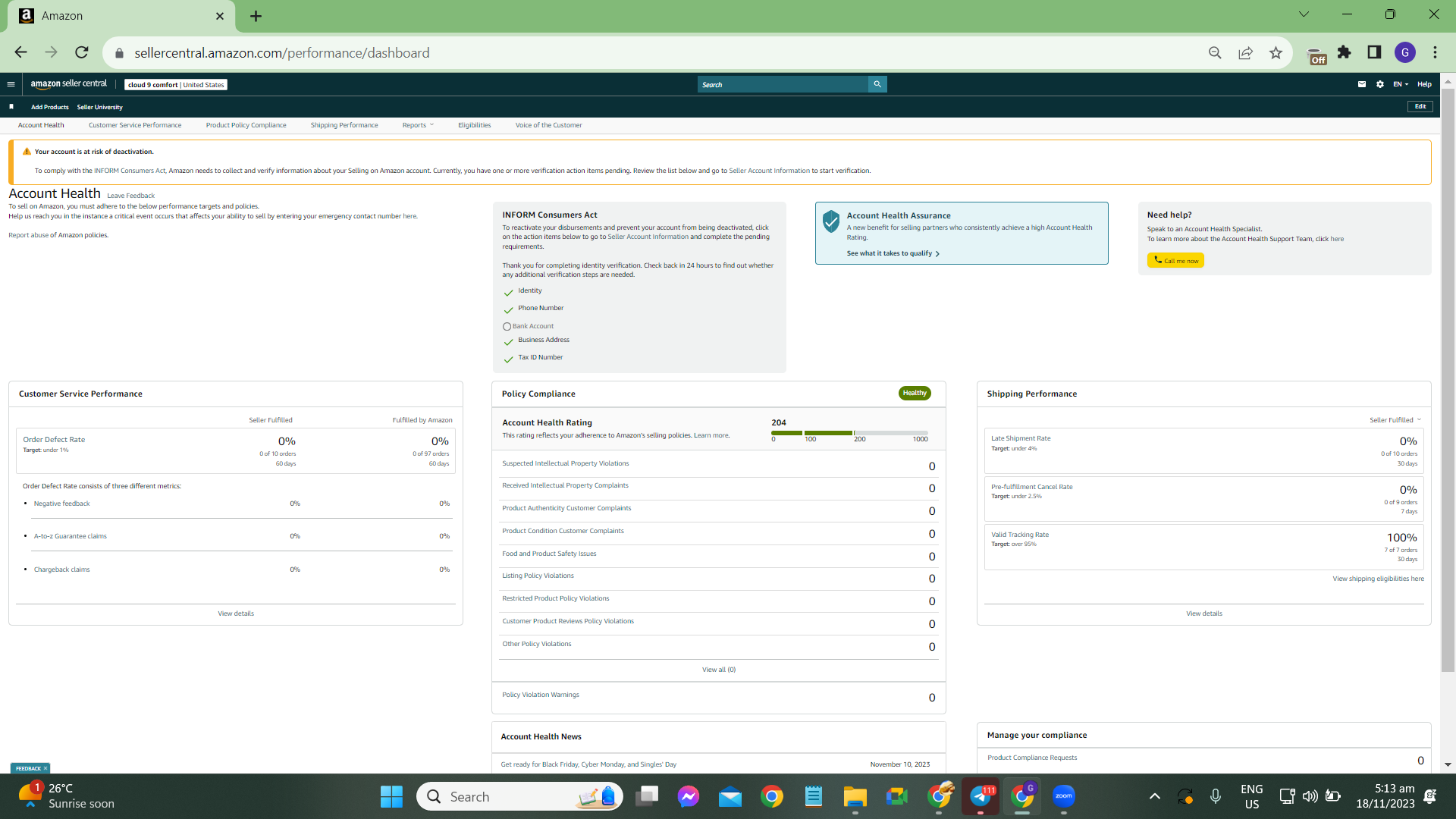1456x819 pixels.
Task: Bookmark this tab with the star icon
Action: (1276, 52)
